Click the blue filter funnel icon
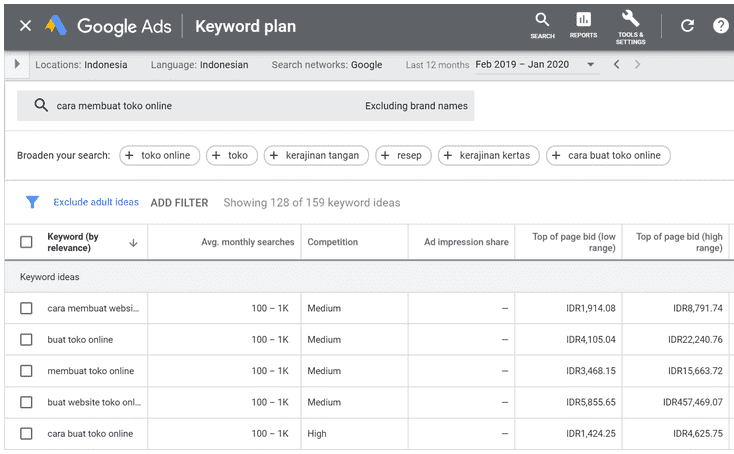This screenshot has width=734, height=454. click(x=32, y=202)
